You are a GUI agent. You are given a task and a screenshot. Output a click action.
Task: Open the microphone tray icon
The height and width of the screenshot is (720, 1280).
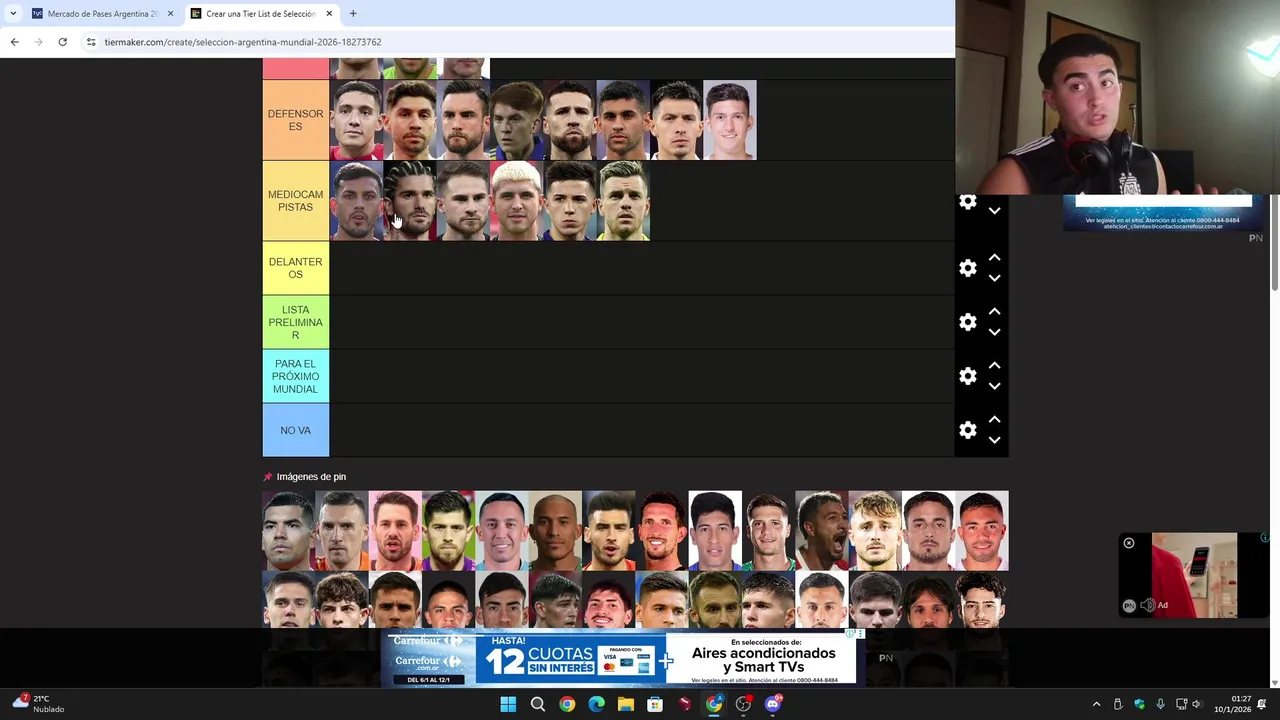1160,704
